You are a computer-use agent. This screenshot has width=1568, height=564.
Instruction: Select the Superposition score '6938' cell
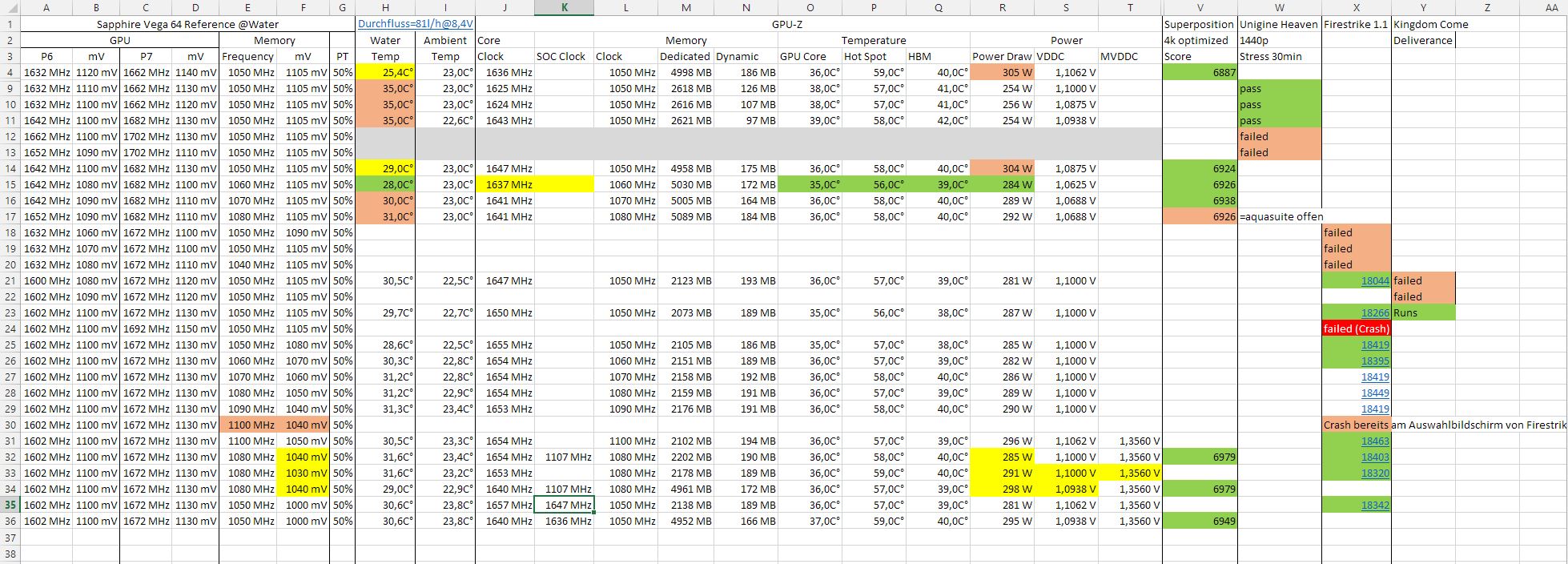(x=1200, y=200)
